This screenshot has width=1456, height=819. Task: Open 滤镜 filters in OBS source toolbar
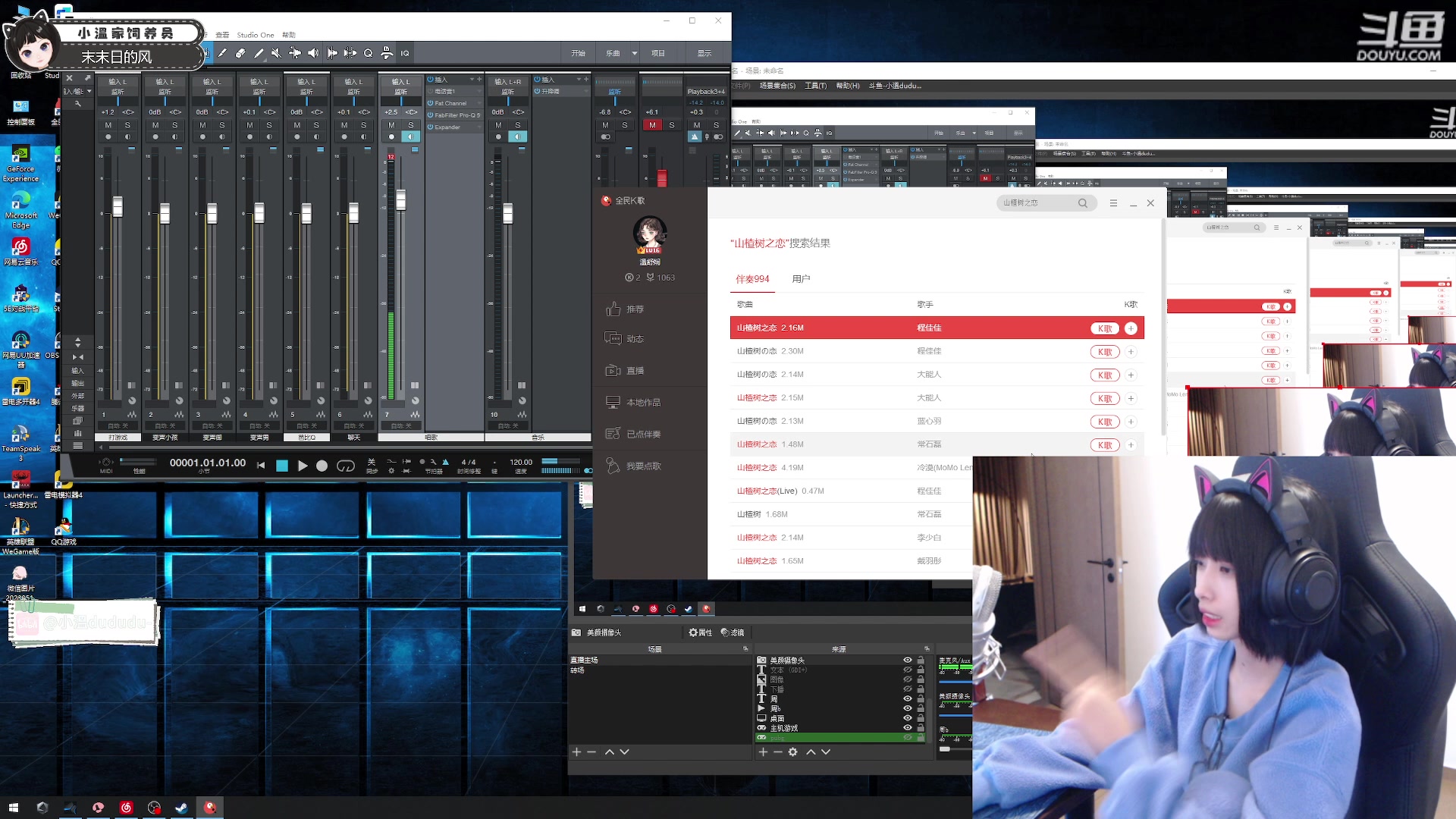(733, 632)
